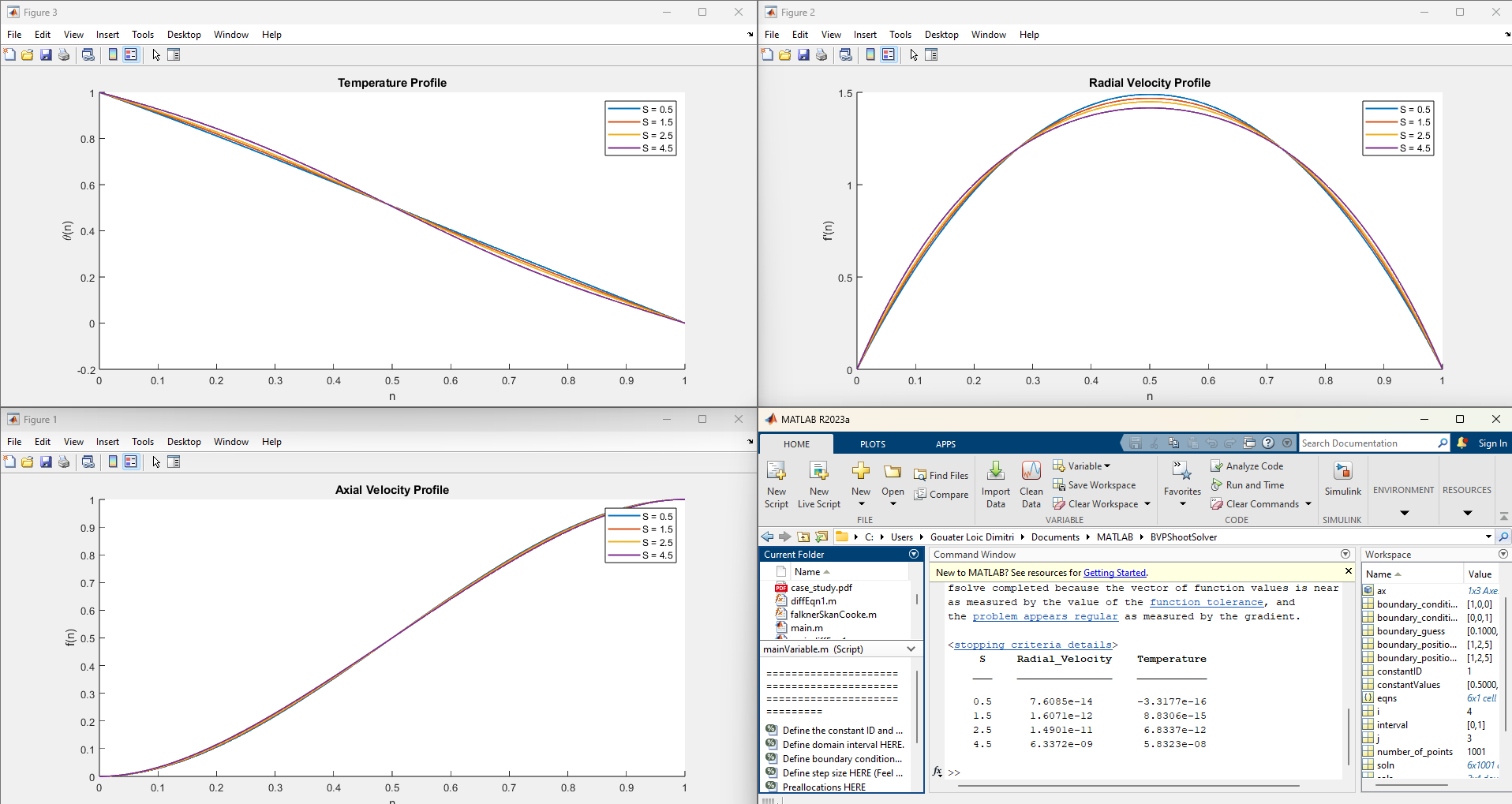Minimize the MATLAB toolstrip with collapse arrow
Image resolution: width=1512 pixels, height=804 pixels.
[x=1504, y=516]
